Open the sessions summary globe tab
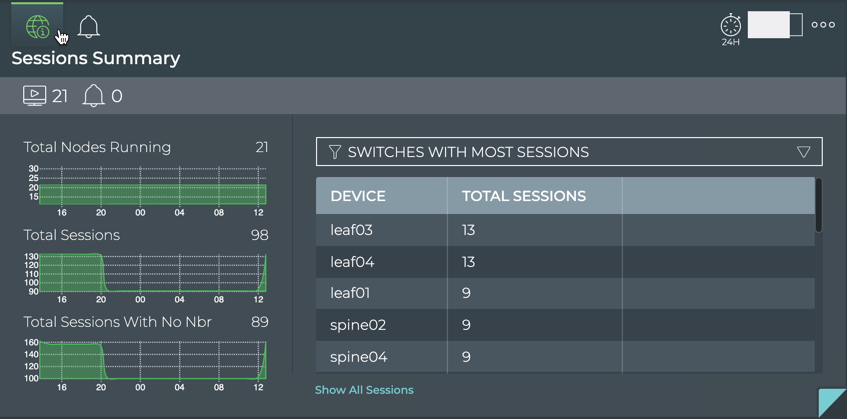Screen dimensions: 847x419 tap(37, 27)
